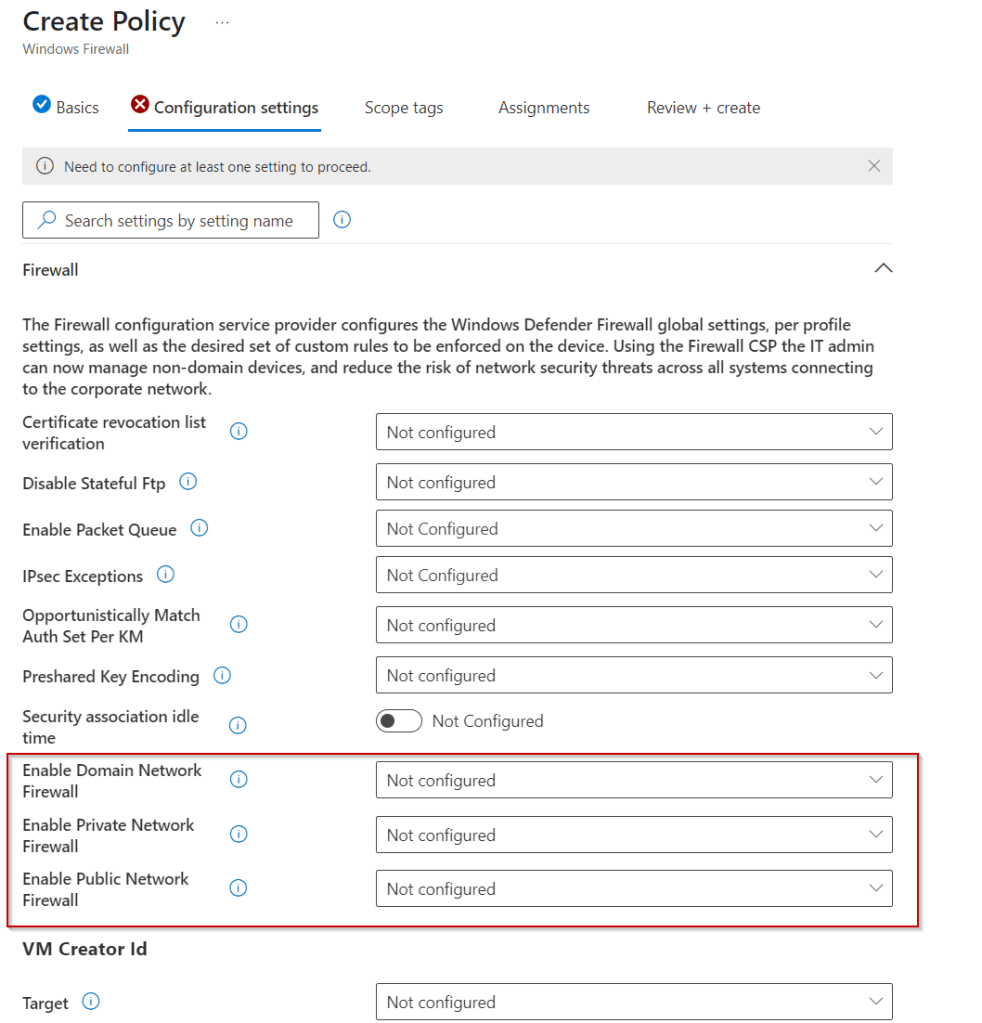
Task: Open the Review + create tab
Action: (x=703, y=108)
